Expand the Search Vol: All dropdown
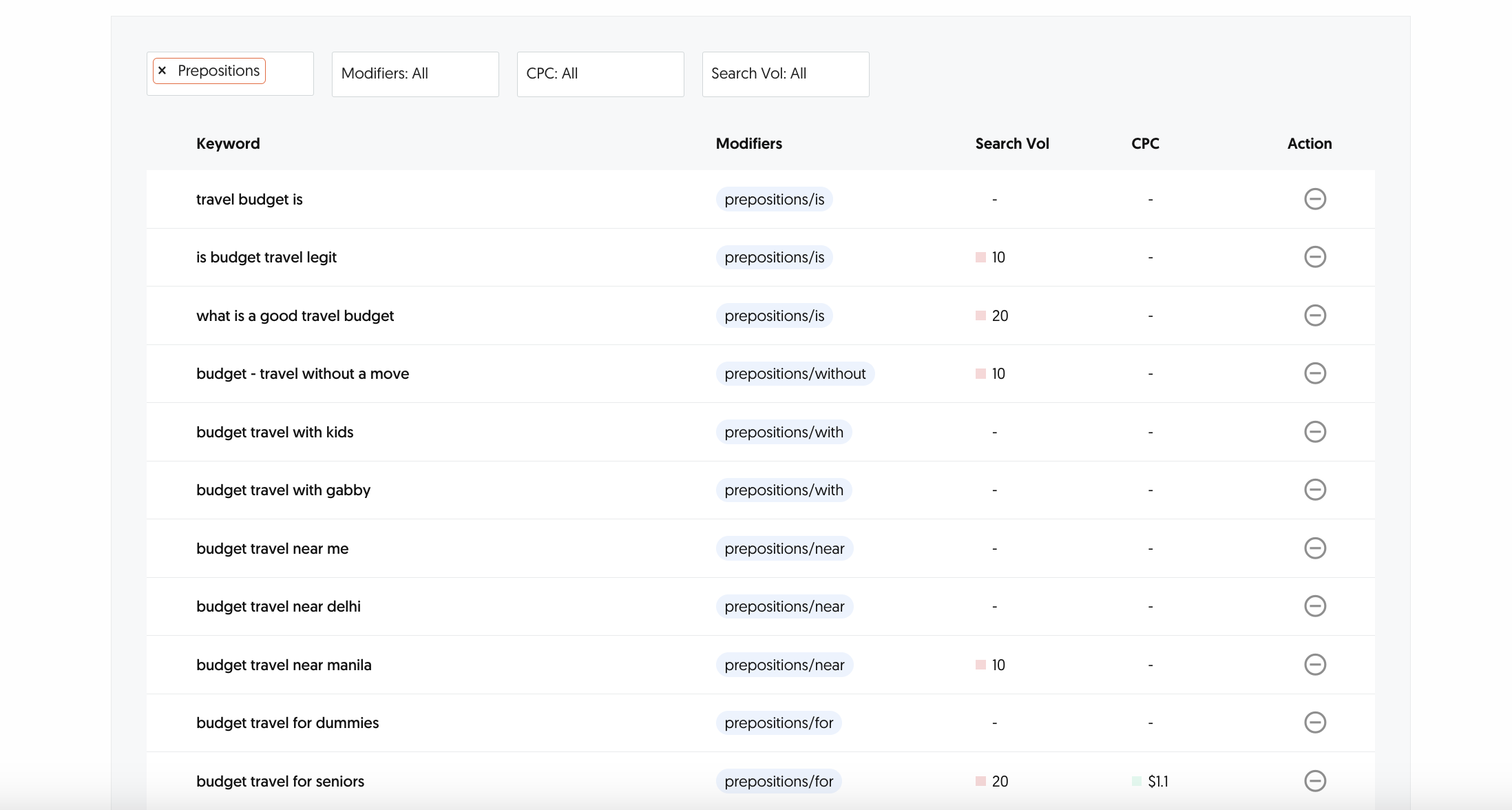 [785, 74]
